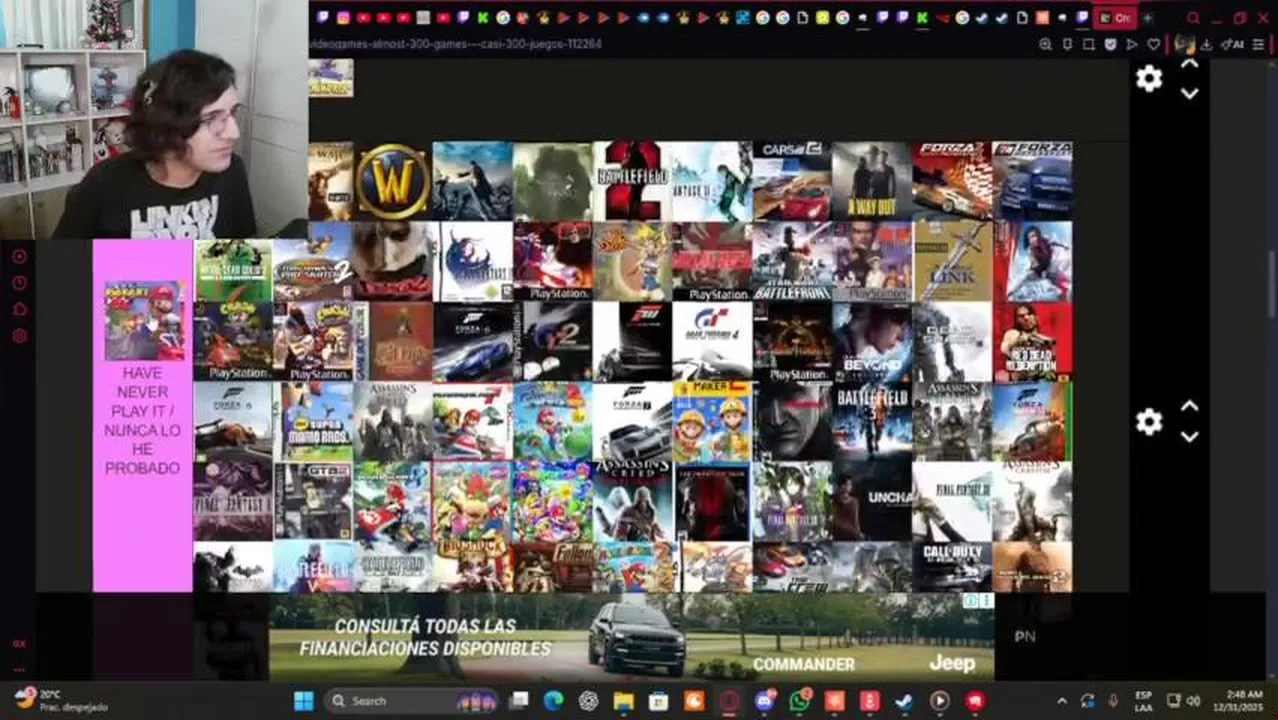1278x720 pixels.
Task: Select the Fallout game cover
Action: pyautogui.click(x=552, y=567)
